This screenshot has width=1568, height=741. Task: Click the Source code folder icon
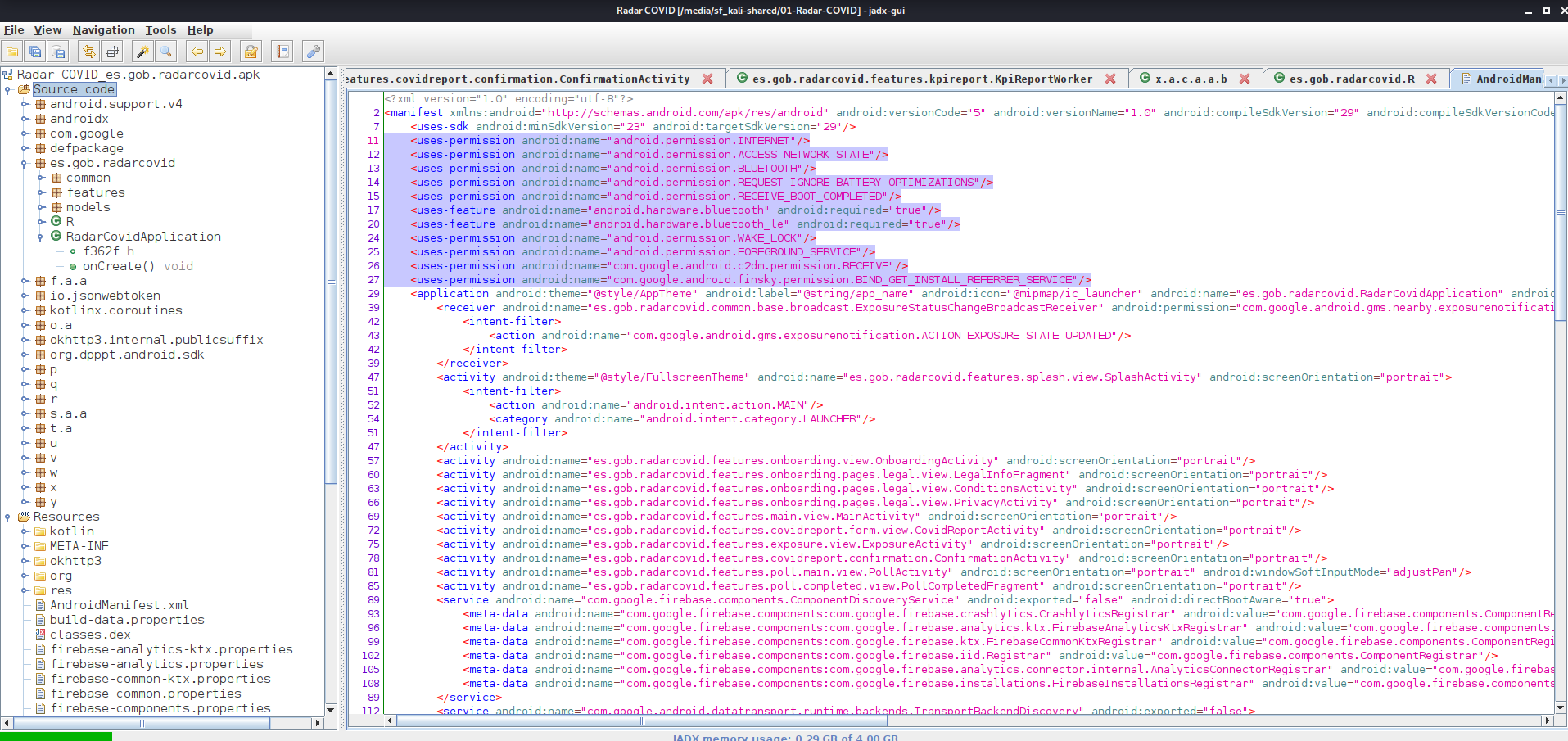24,89
